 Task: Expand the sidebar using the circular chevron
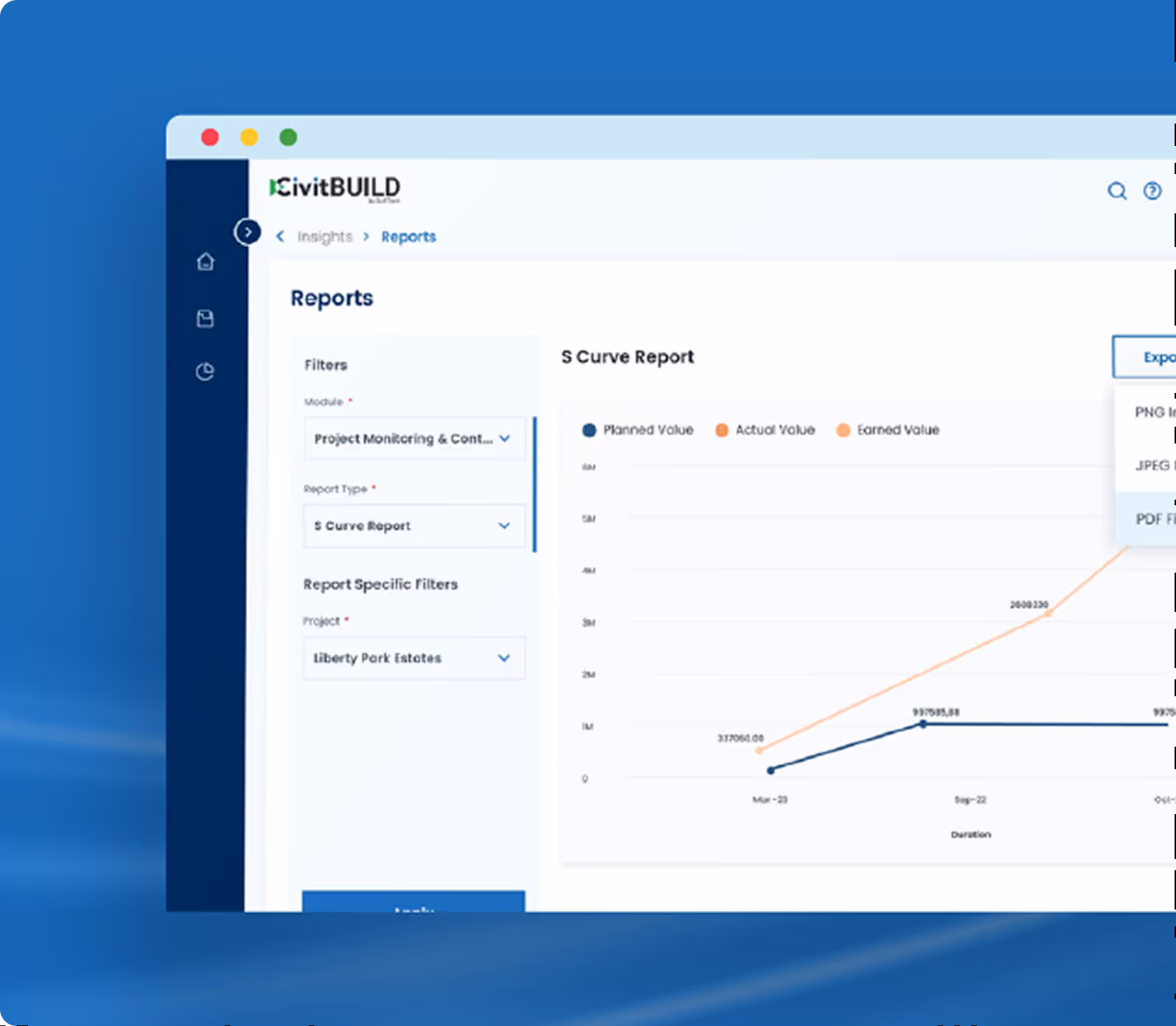(x=248, y=232)
